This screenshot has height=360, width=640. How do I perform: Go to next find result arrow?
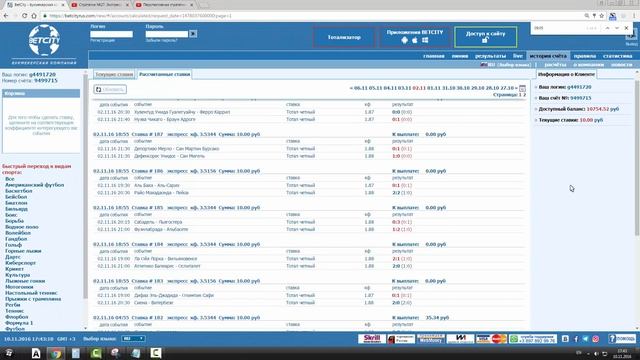617,28
